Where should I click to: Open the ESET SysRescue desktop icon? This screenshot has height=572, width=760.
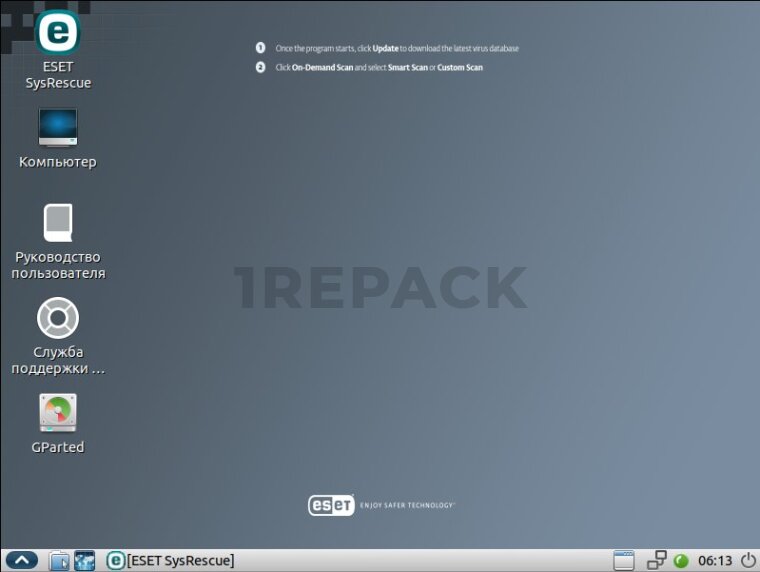[x=57, y=33]
